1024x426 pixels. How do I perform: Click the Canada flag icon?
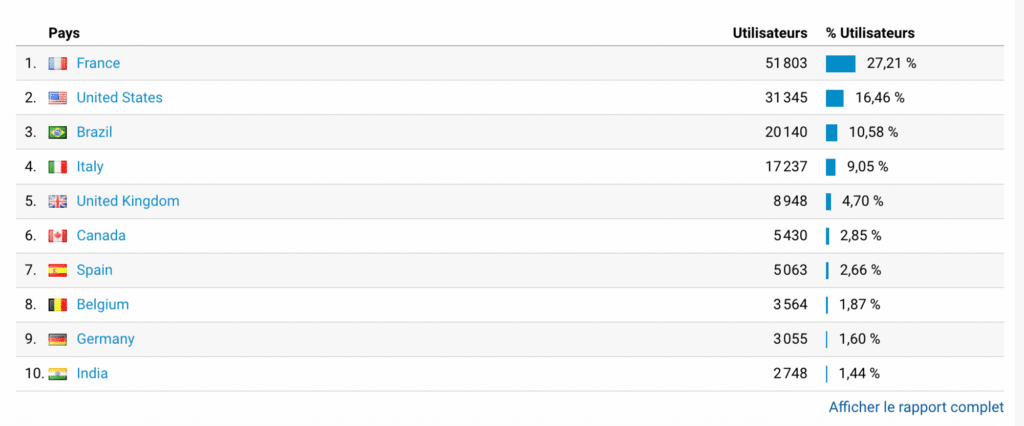point(57,236)
